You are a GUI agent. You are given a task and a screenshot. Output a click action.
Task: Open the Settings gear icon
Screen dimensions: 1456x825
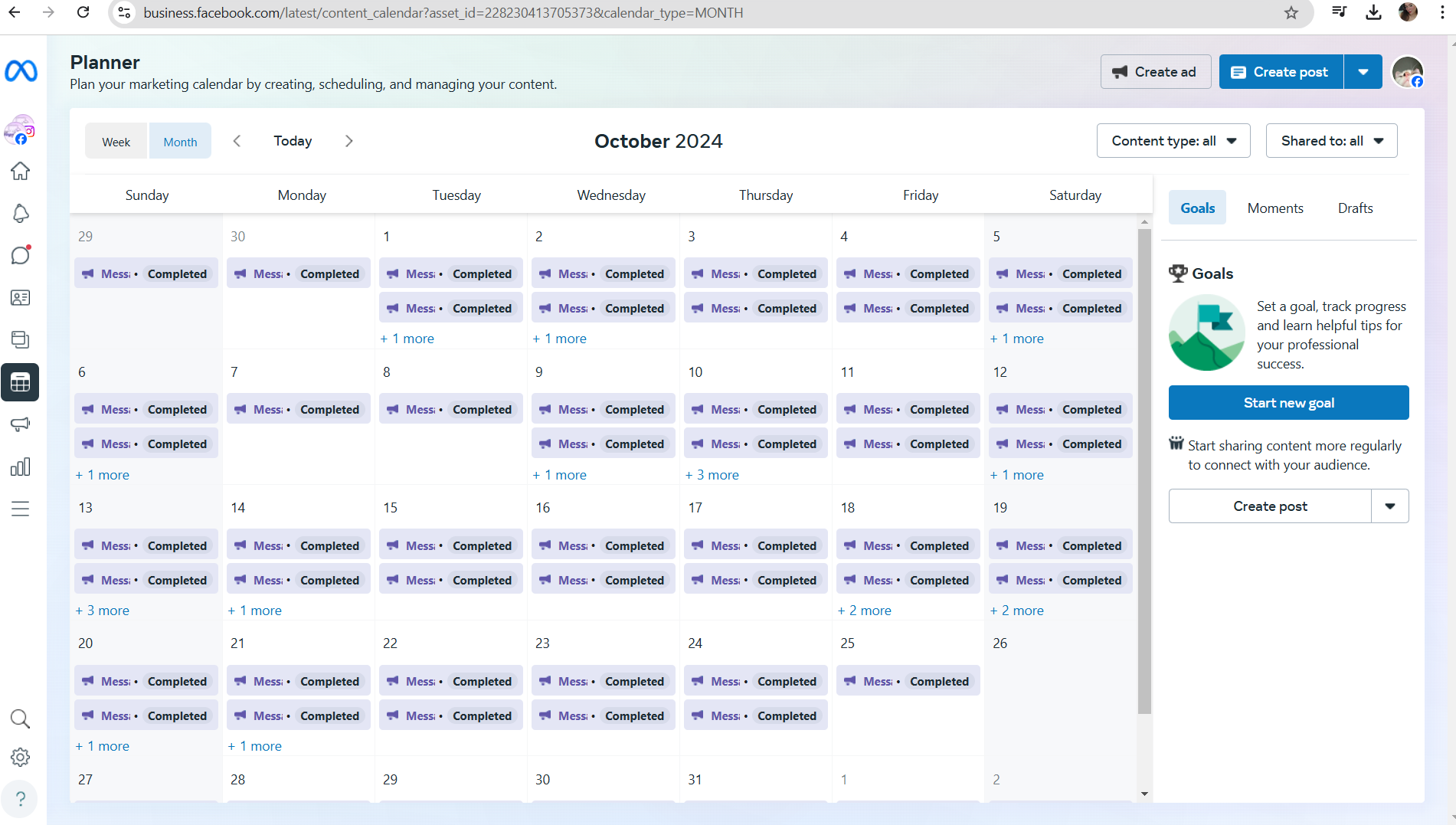21,758
